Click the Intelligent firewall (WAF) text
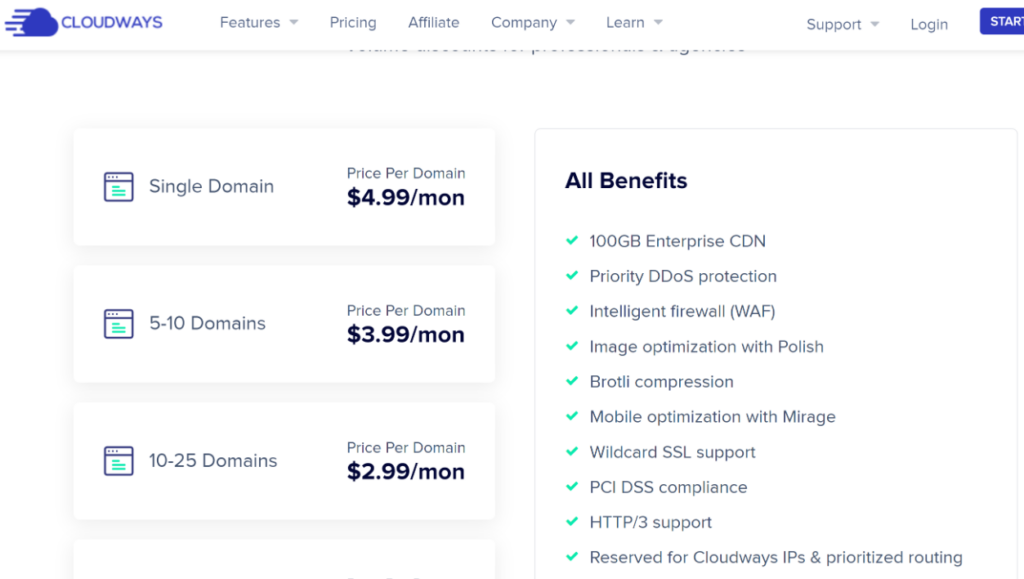 (x=682, y=311)
